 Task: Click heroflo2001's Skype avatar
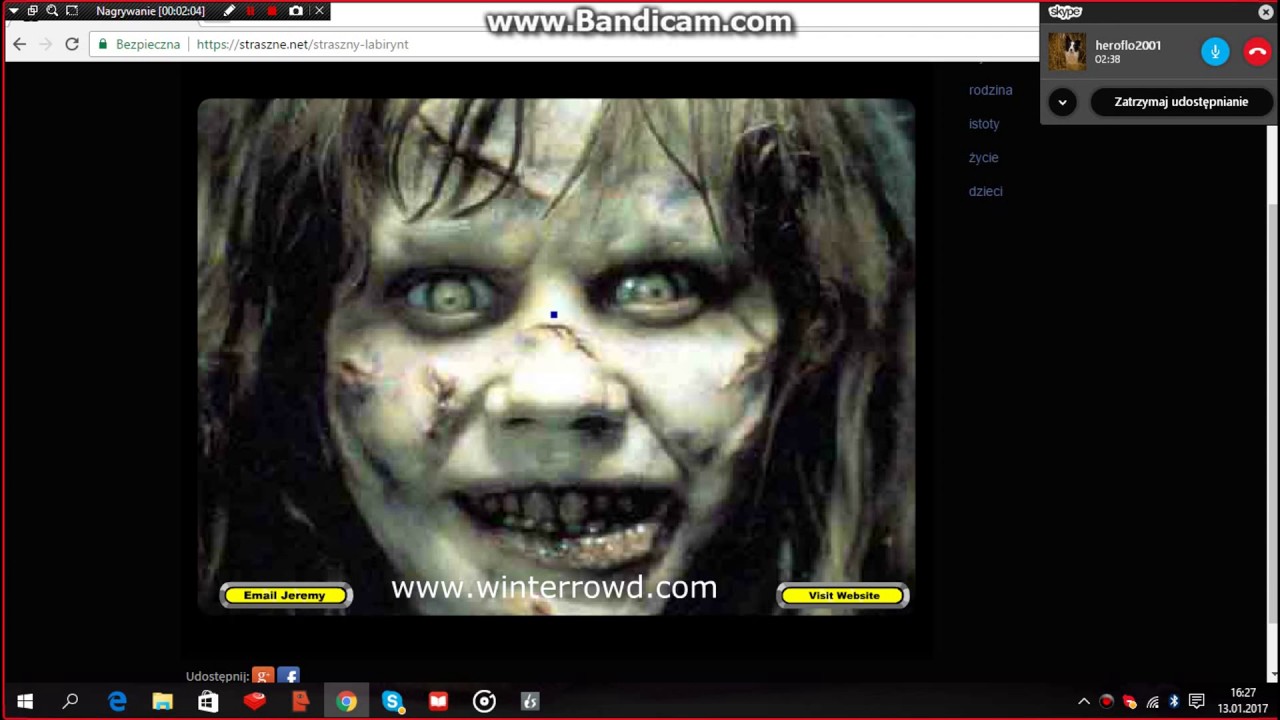click(x=1067, y=52)
